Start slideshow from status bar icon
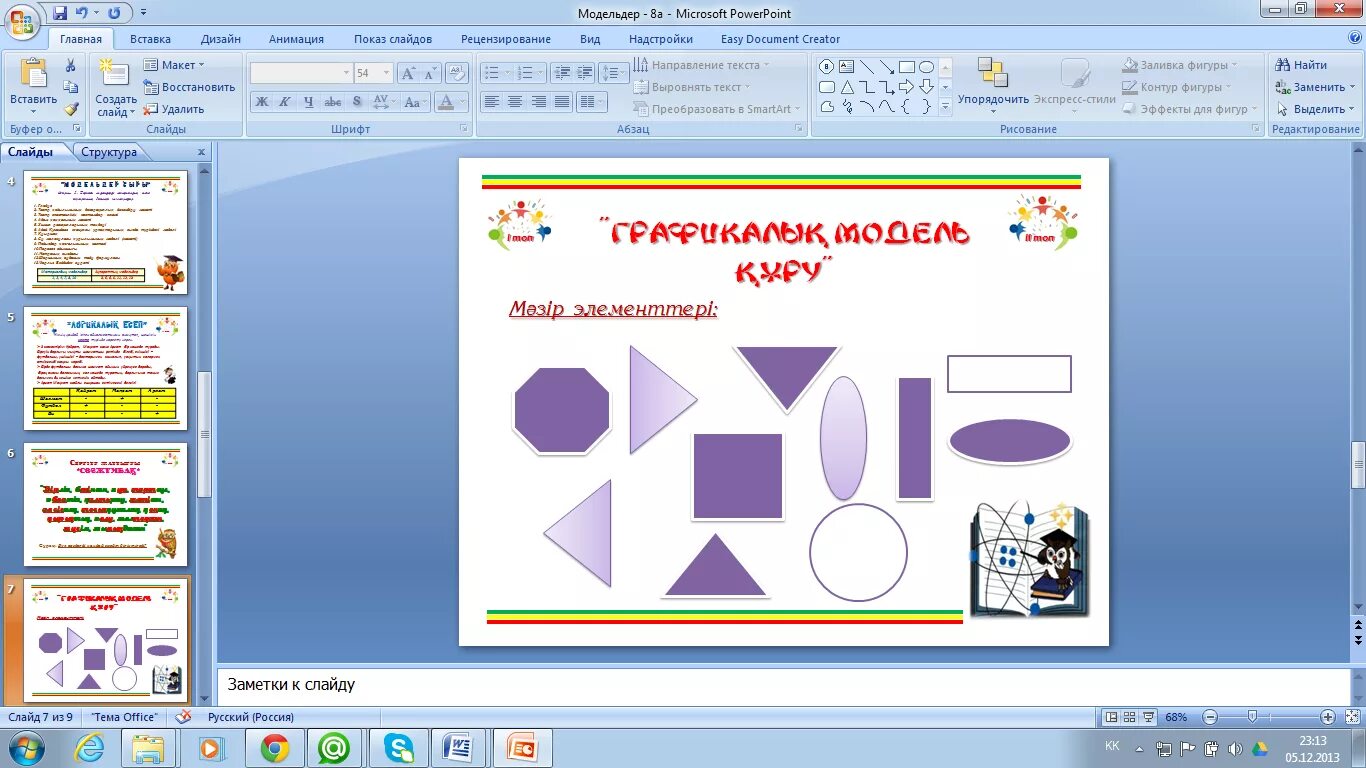 coord(1149,717)
